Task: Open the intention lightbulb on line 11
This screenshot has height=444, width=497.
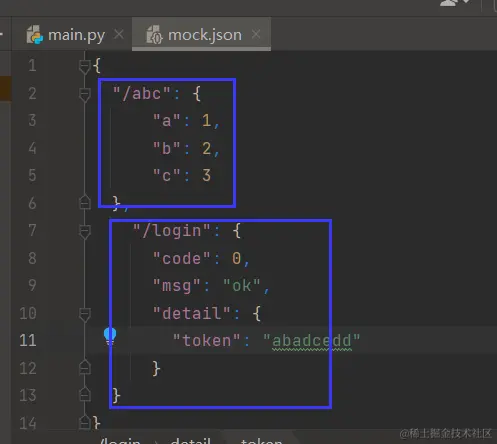Action: coord(110,336)
